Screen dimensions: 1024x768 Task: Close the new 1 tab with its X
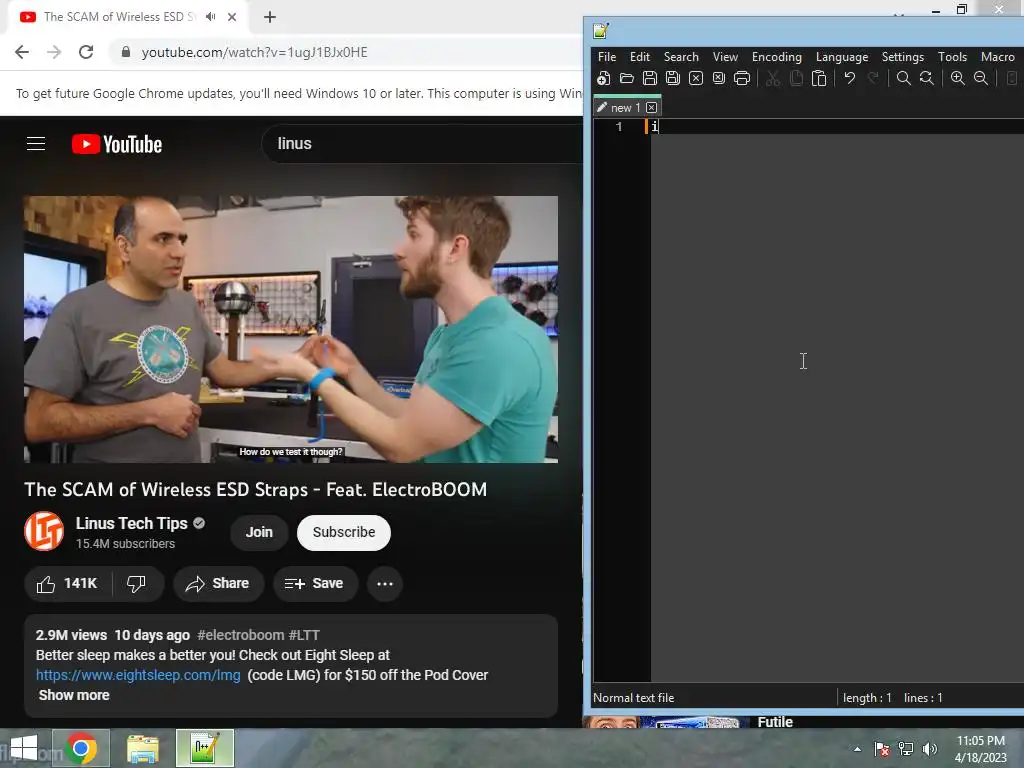tap(652, 108)
